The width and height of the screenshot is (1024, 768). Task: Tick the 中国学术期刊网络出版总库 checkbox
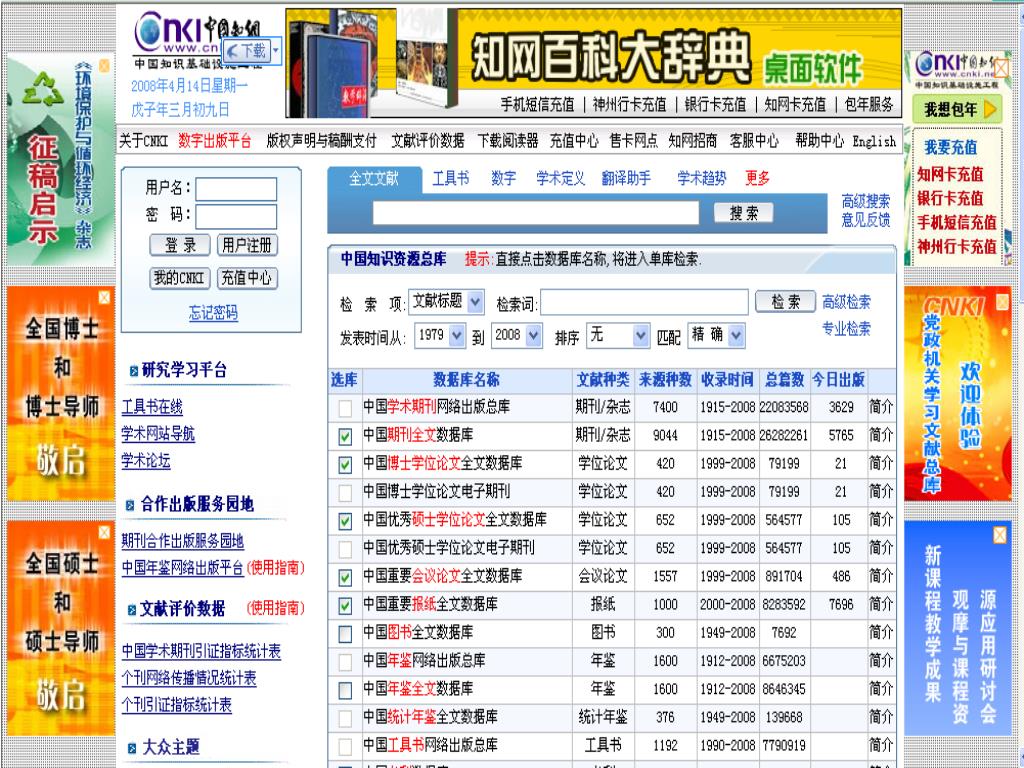point(345,408)
